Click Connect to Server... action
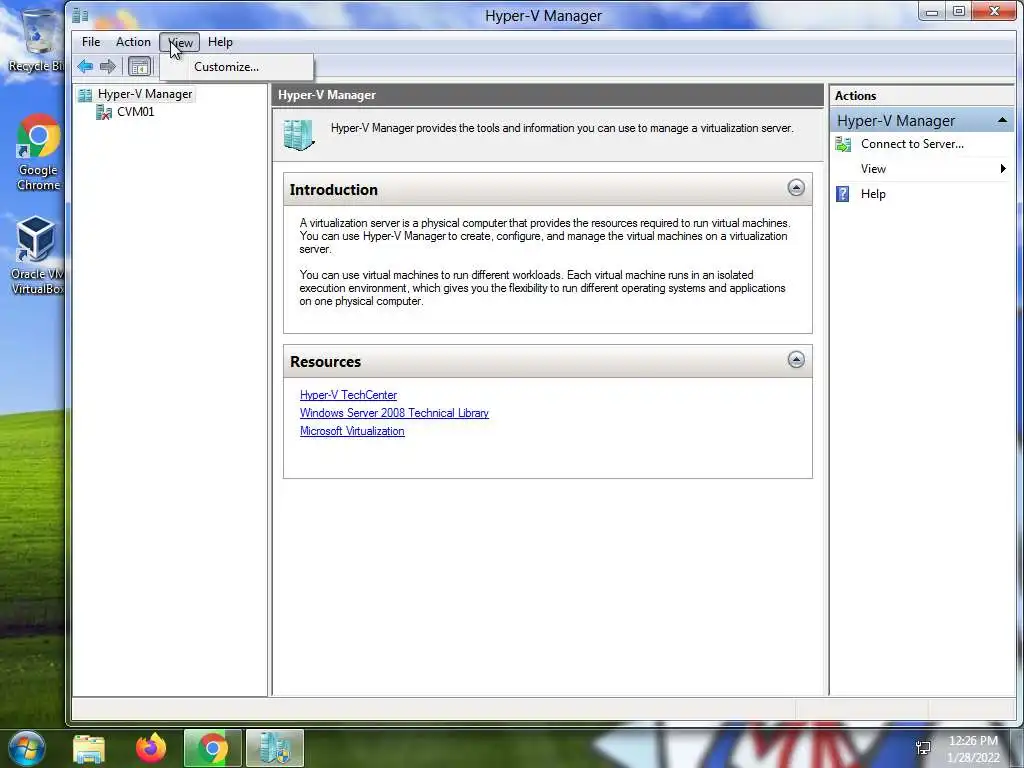This screenshot has height=768, width=1024. pyautogui.click(x=912, y=144)
